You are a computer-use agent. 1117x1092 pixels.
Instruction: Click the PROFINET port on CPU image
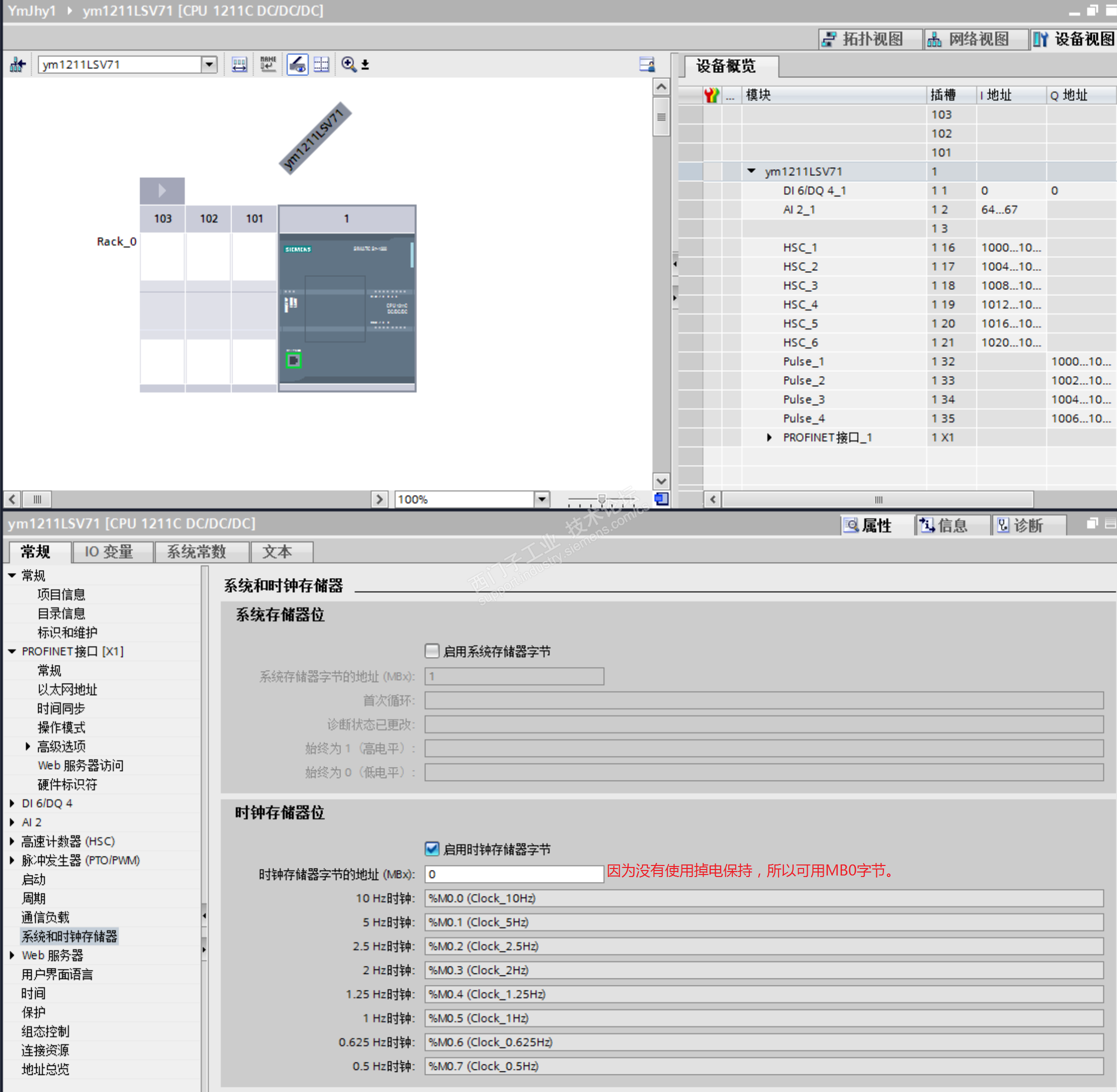click(294, 360)
